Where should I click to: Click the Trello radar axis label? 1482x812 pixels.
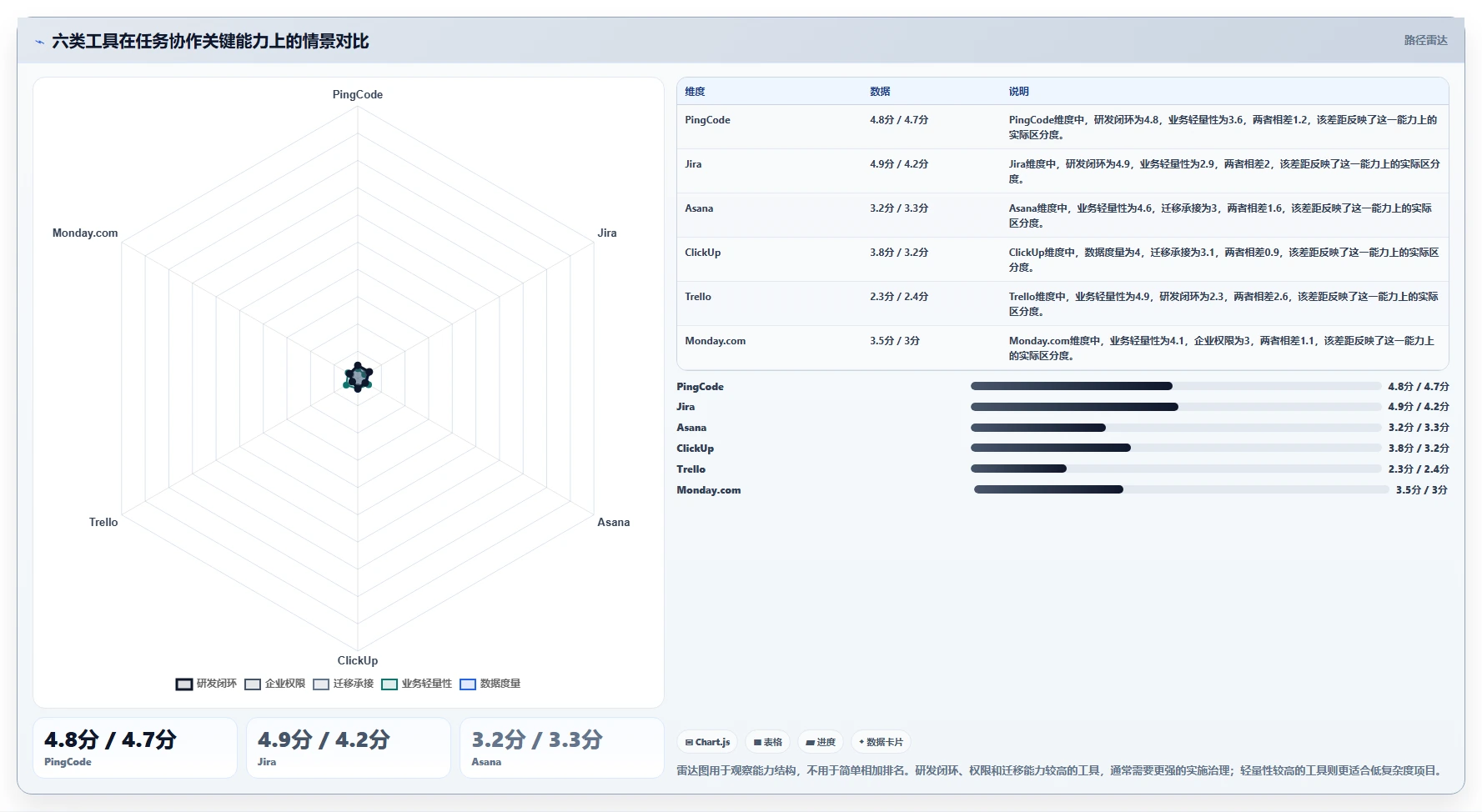(103, 522)
